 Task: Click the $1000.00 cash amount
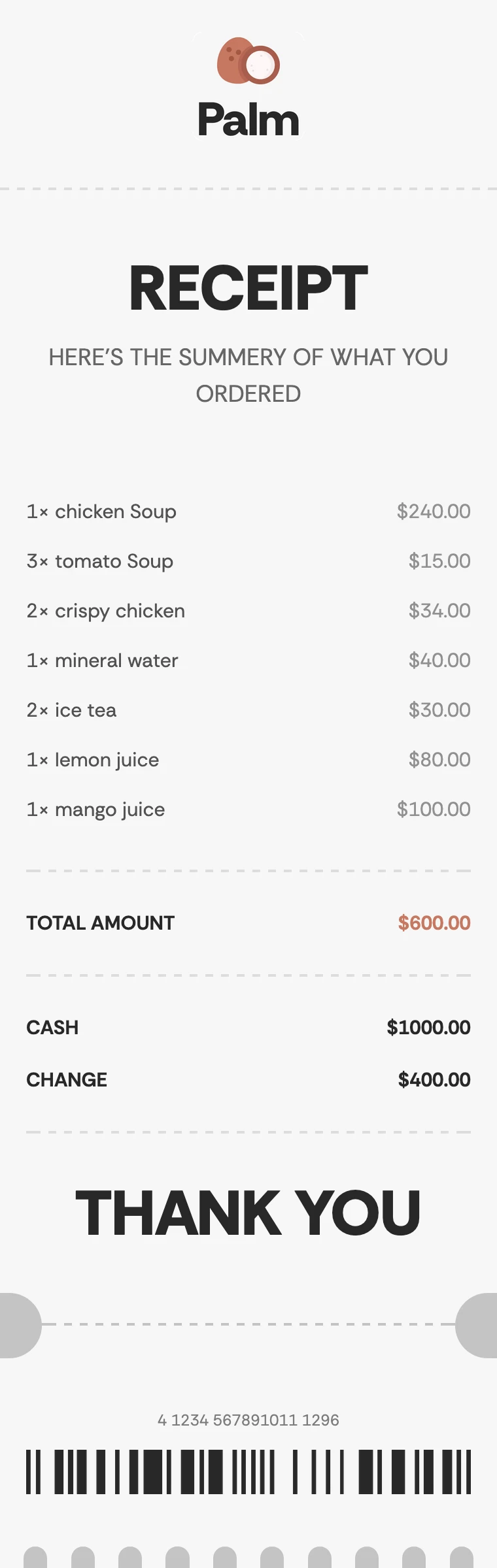428,1028
